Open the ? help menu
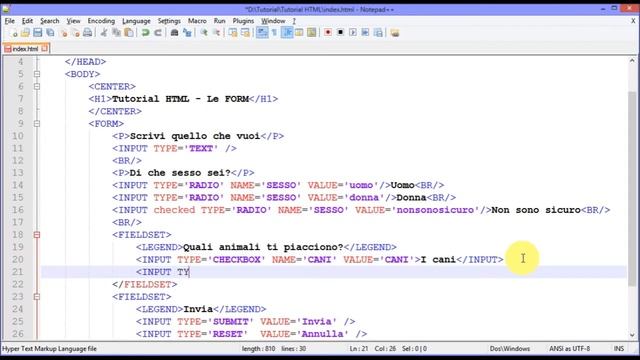This screenshot has width=640, height=360. click(294, 21)
